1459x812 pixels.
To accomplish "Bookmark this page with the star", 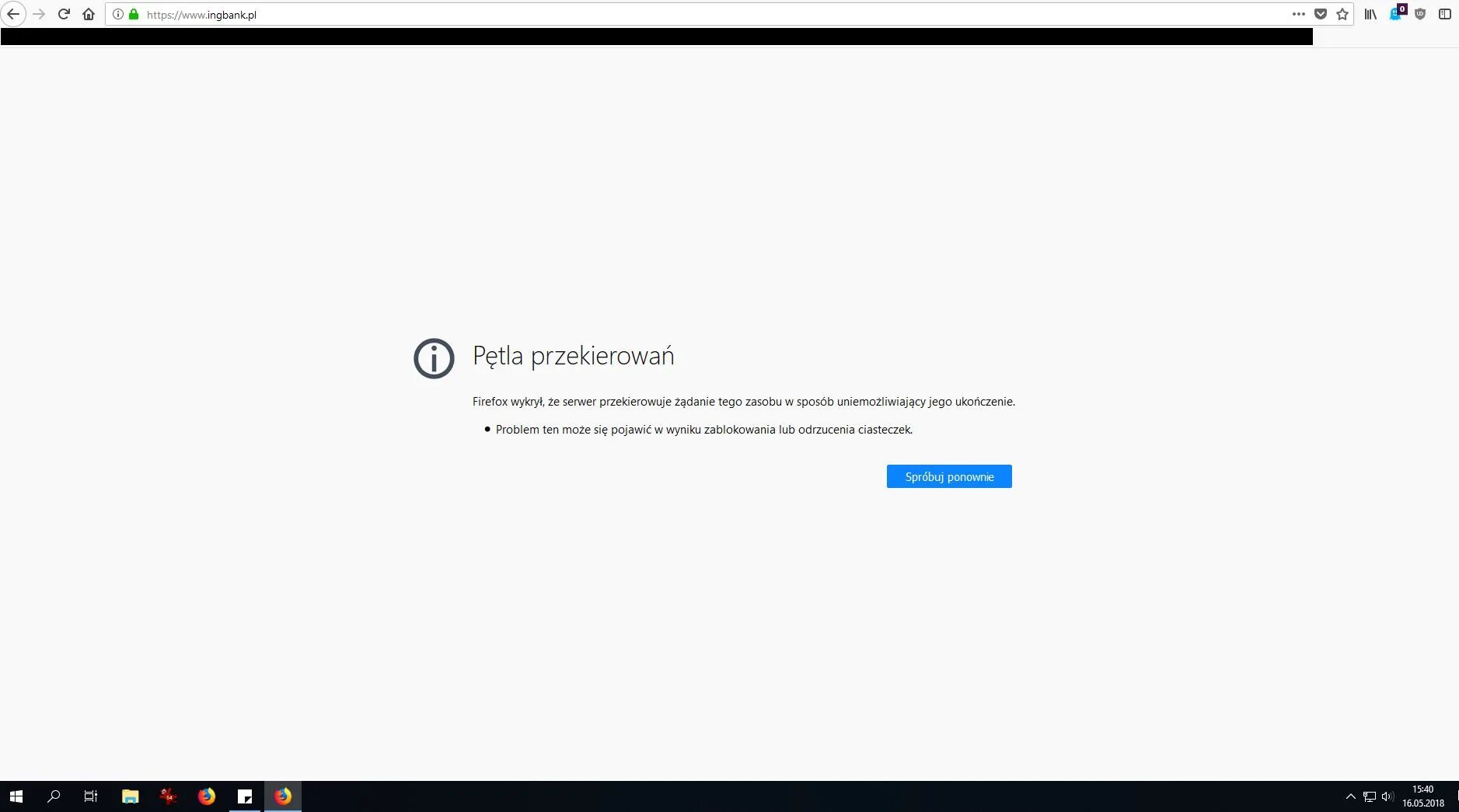I will tap(1342, 14).
